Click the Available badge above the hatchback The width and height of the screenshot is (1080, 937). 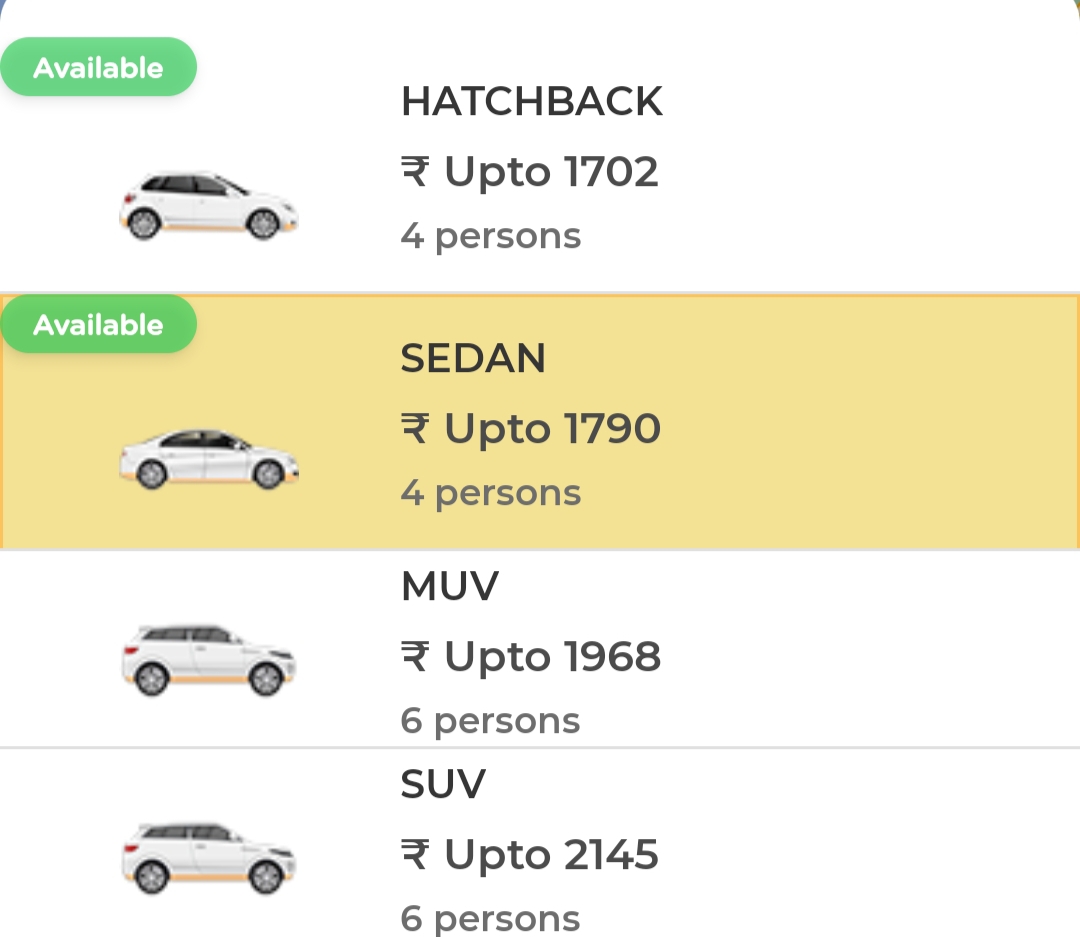tap(98, 67)
